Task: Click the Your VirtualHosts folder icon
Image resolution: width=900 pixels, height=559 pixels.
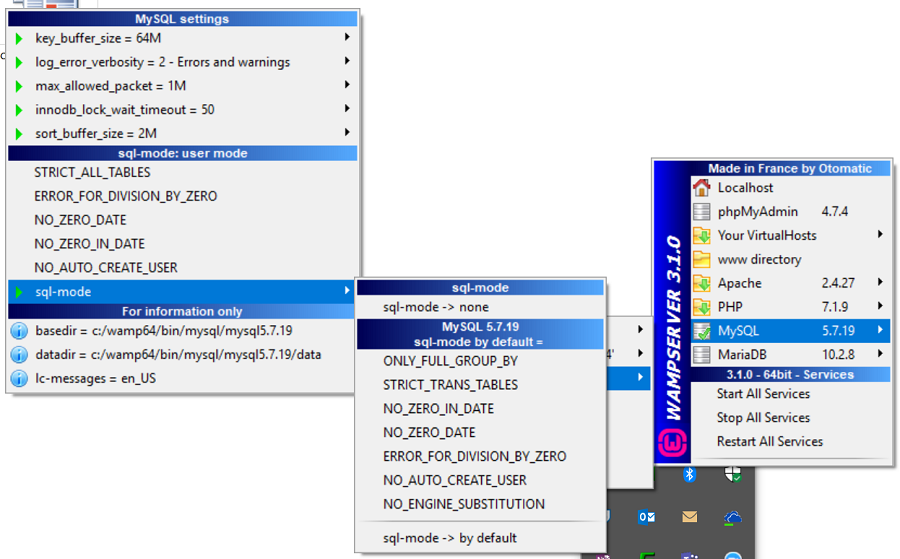Action: coord(701,235)
